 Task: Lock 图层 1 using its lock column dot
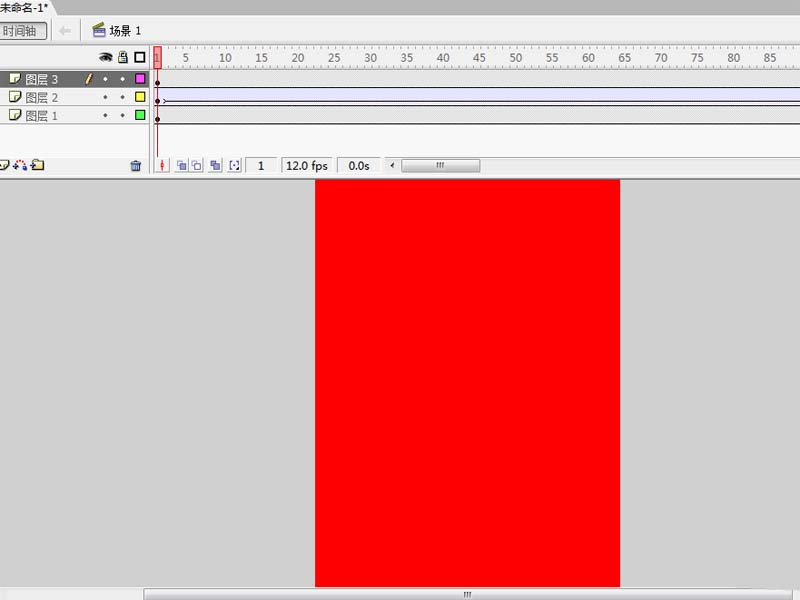tap(122, 115)
